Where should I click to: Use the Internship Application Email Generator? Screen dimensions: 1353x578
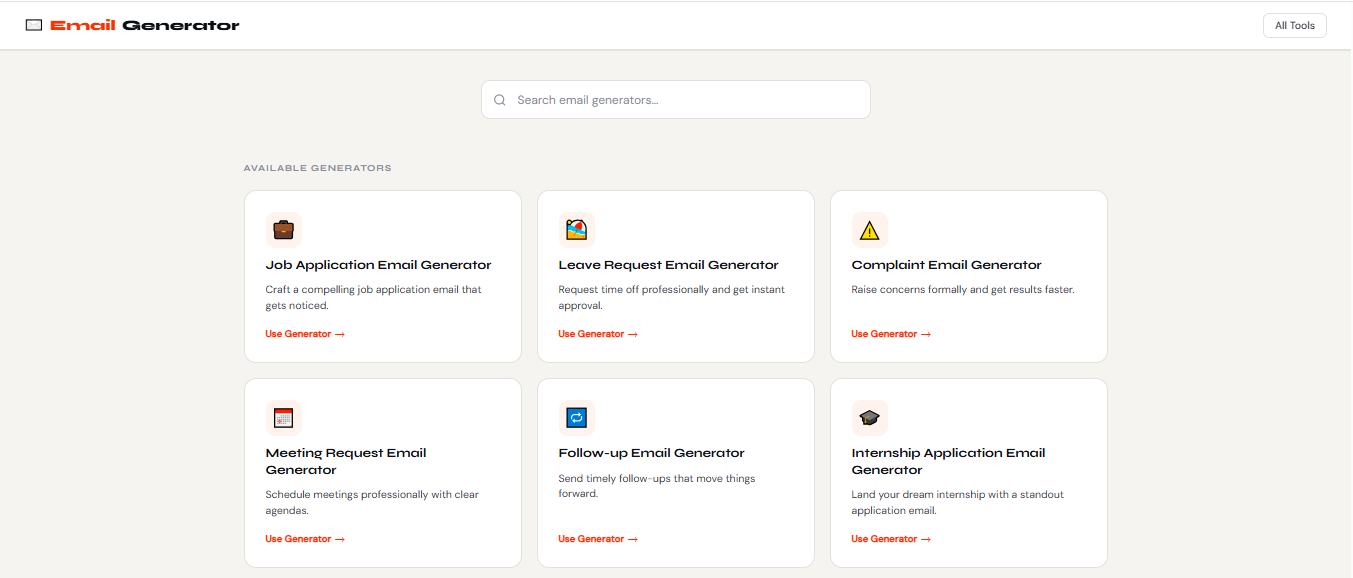[890, 538]
